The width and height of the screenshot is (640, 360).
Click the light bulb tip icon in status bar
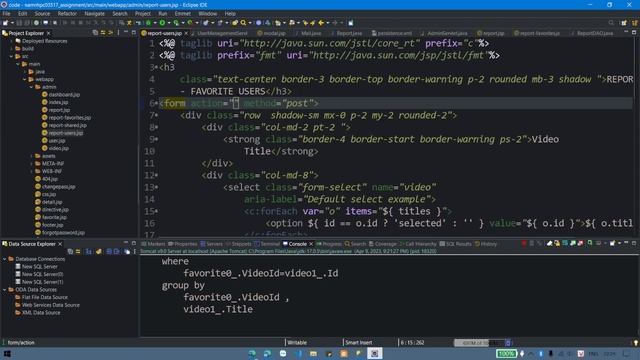(x=636, y=343)
